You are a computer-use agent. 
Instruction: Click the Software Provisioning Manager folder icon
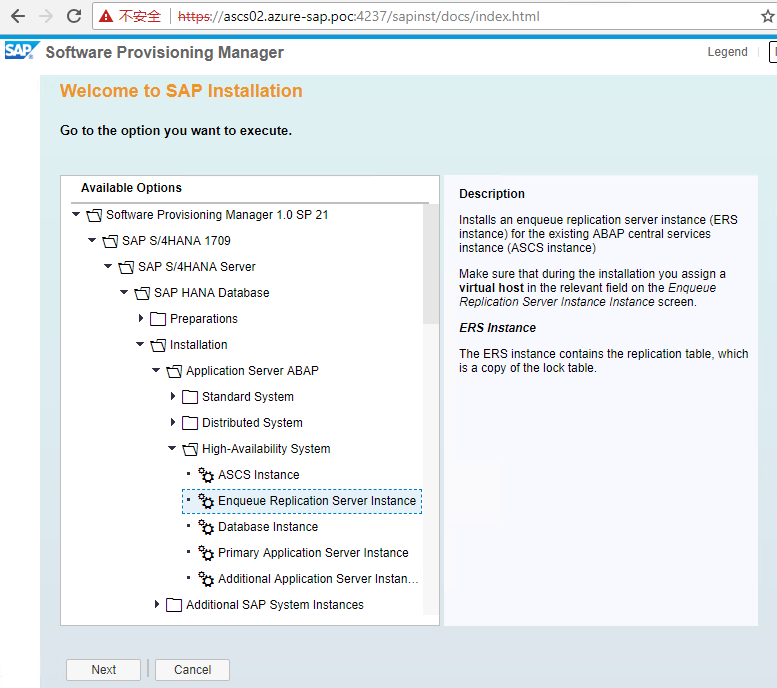click(x=94, y=215)
